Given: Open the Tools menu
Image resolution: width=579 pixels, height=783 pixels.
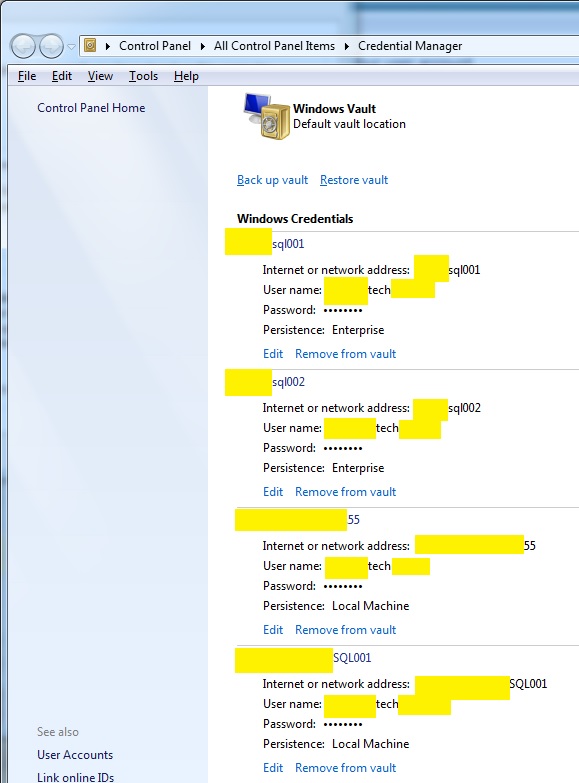Looking at the screenshot, I should pos(143,76).
